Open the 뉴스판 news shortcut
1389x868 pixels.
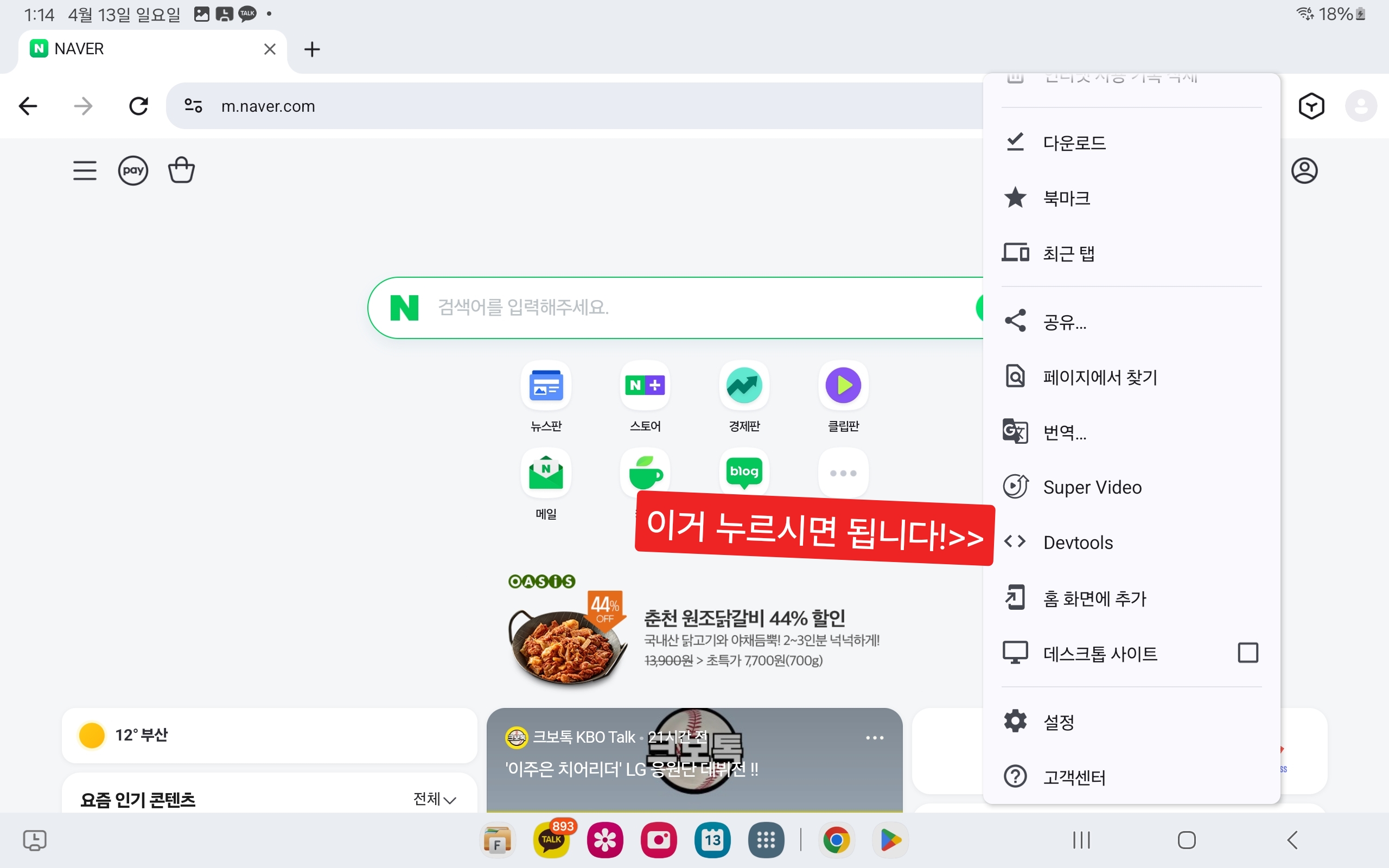pyautogui.click(x=546, y=385)
